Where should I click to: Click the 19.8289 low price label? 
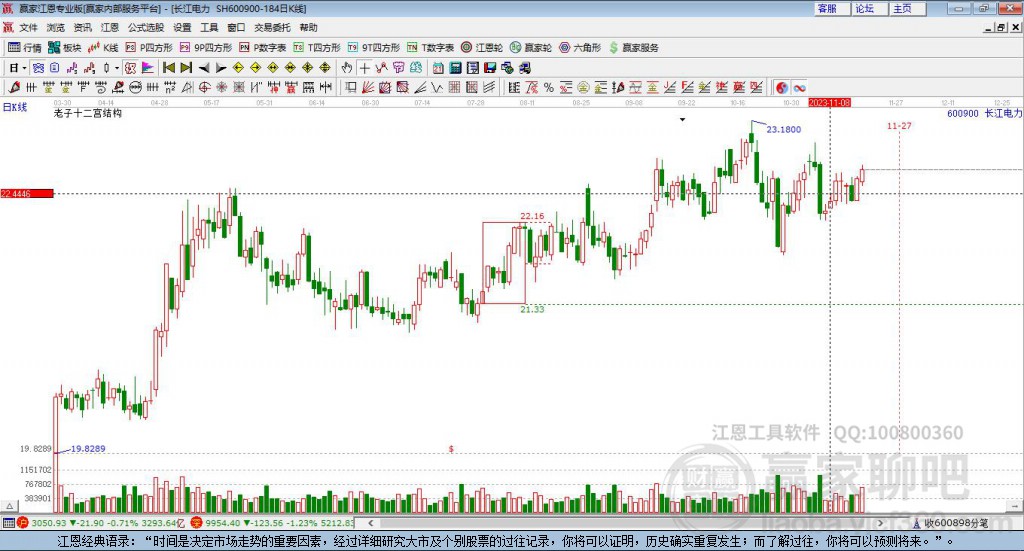[88, 449]
